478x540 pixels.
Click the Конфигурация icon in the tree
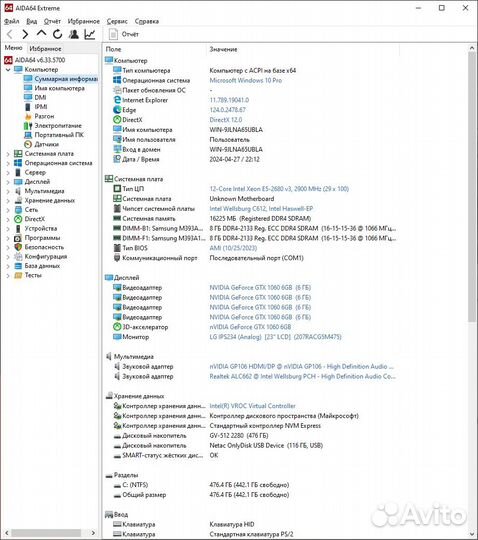click(18, 257)
